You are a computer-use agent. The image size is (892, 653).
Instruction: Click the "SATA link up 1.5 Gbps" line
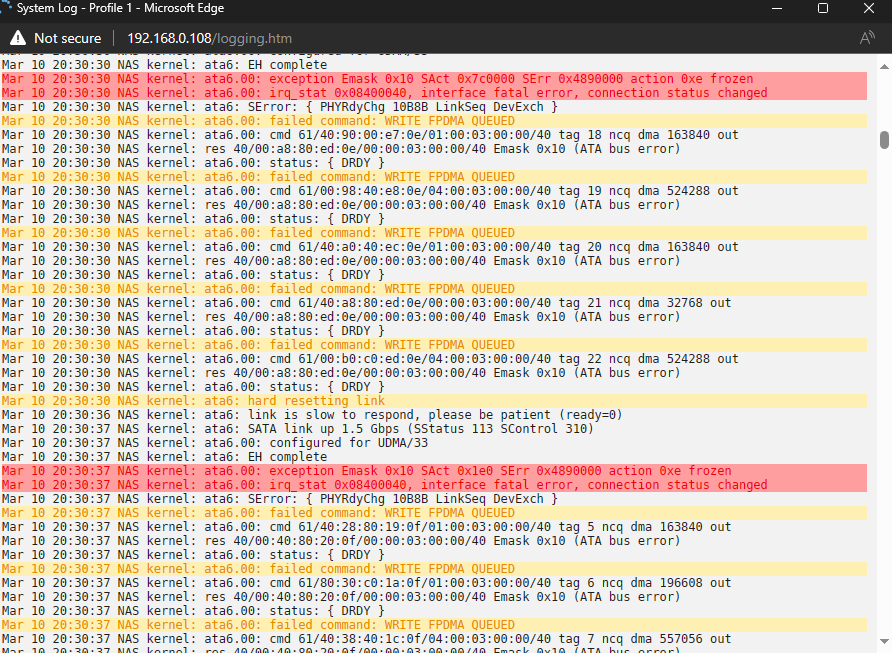(x=298, y=429)
